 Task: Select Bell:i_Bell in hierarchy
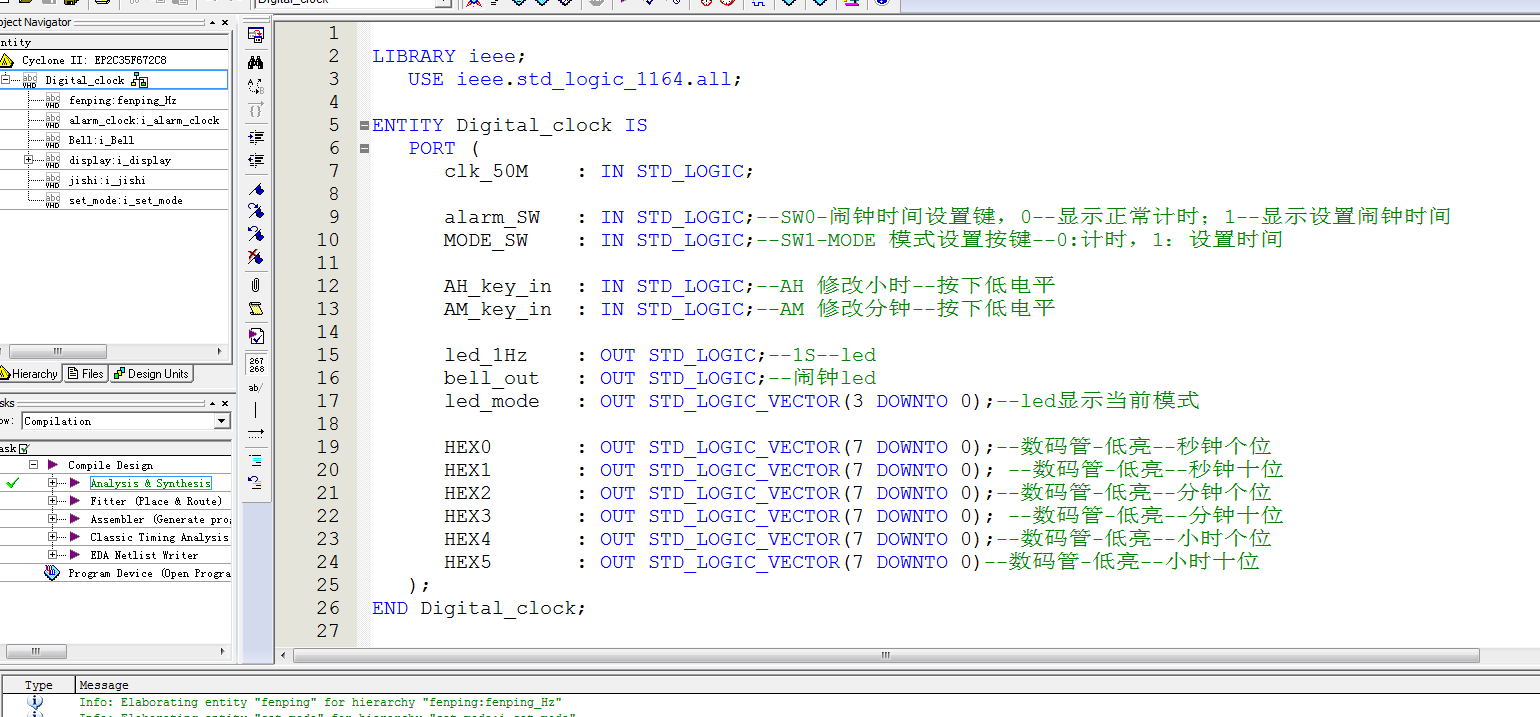pos(101,140)
